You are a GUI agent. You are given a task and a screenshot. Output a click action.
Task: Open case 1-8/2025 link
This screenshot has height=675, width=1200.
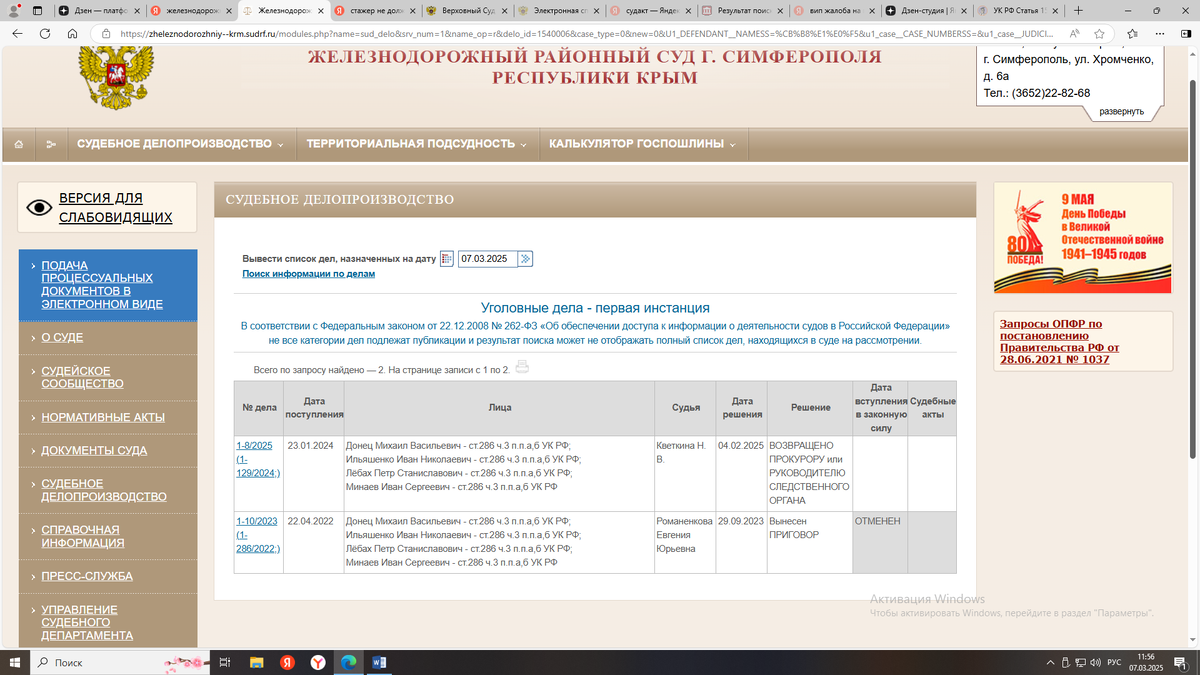(258, 459)
